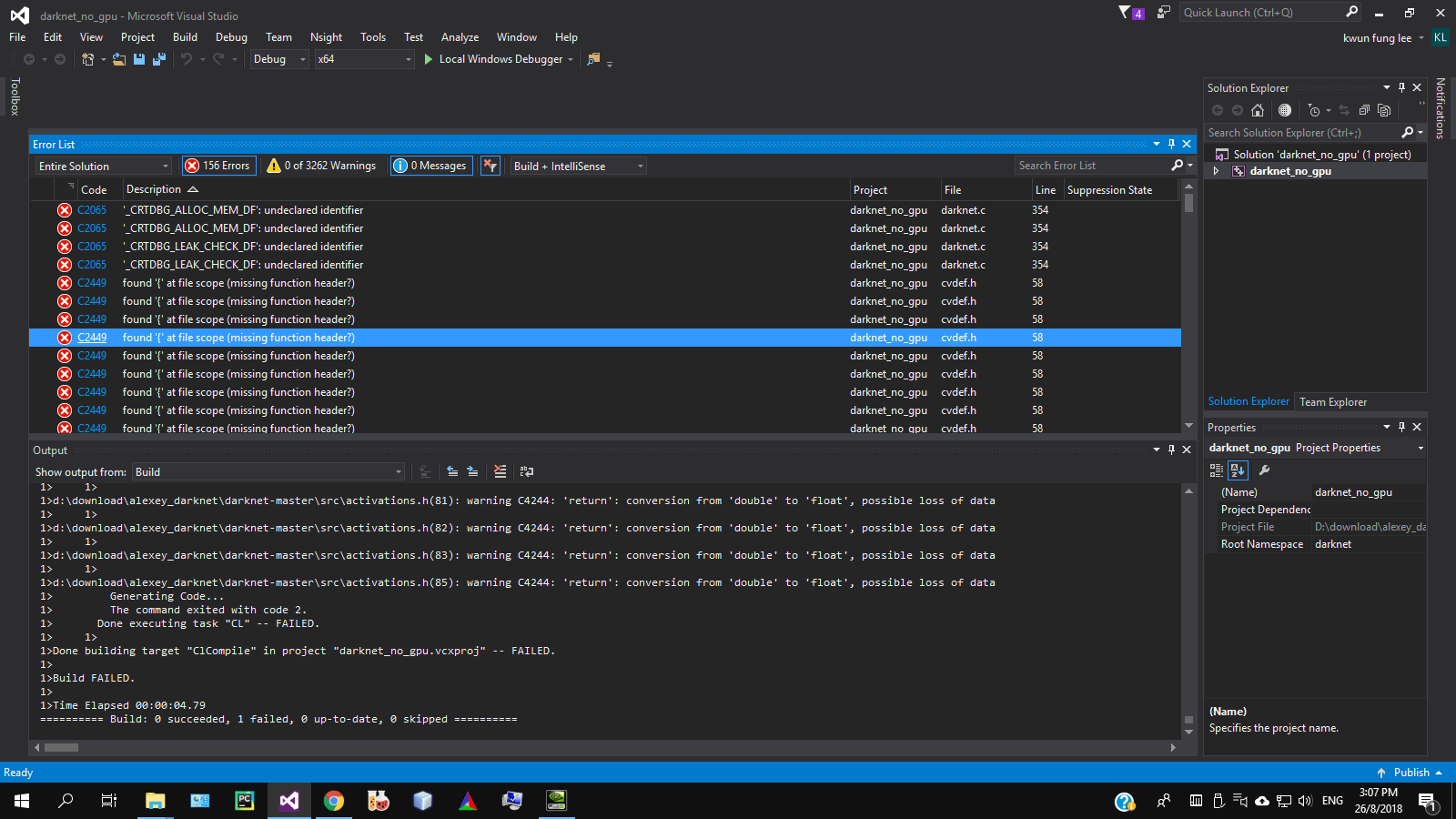The image size is (1456, 819).
Task: Go to previous message in Output
Action: pyautogui.click(x=452, y=471)
